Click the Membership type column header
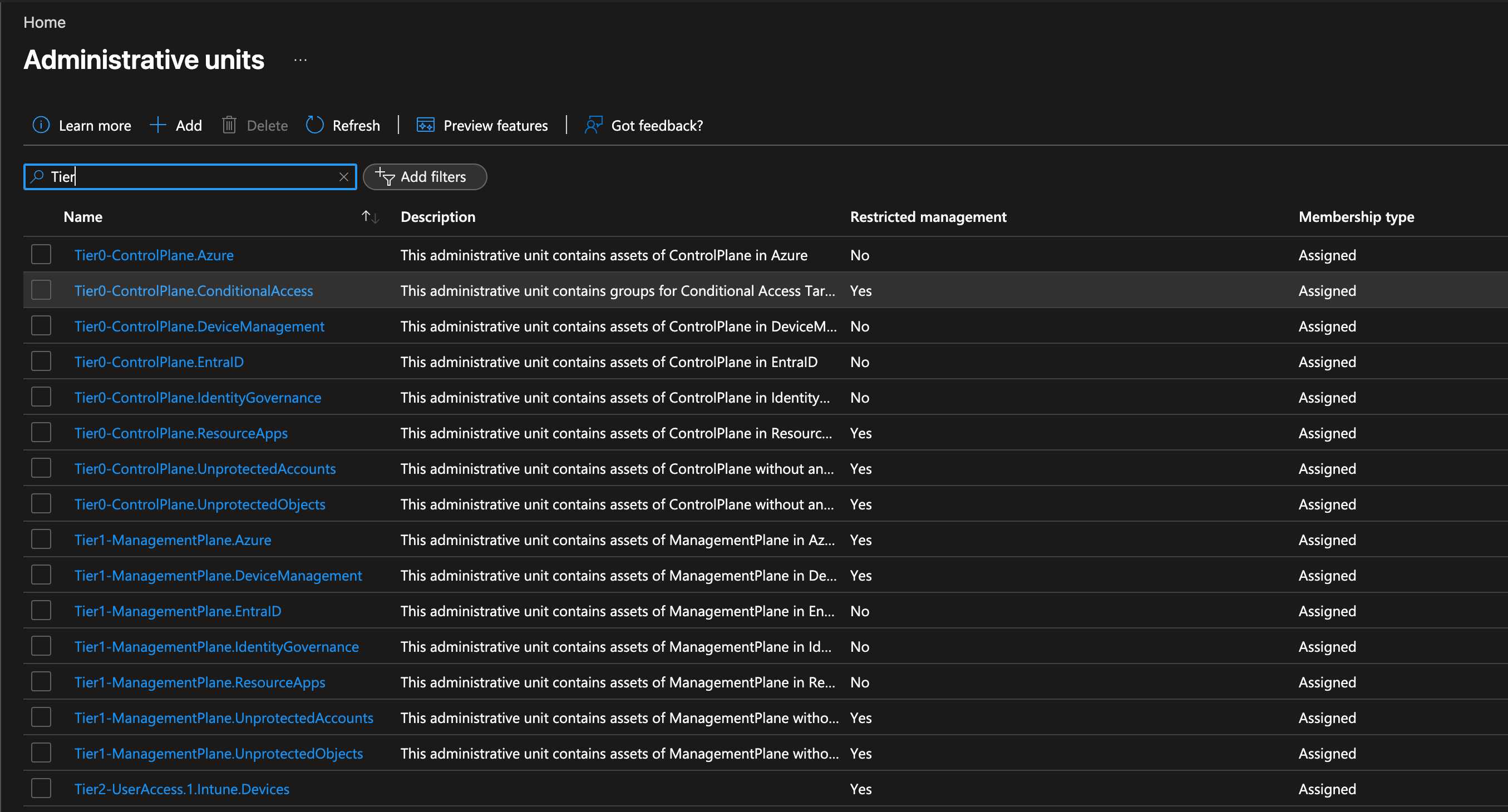The height and width of the screenshot is (812, 1508). [x=1357, y=217]
